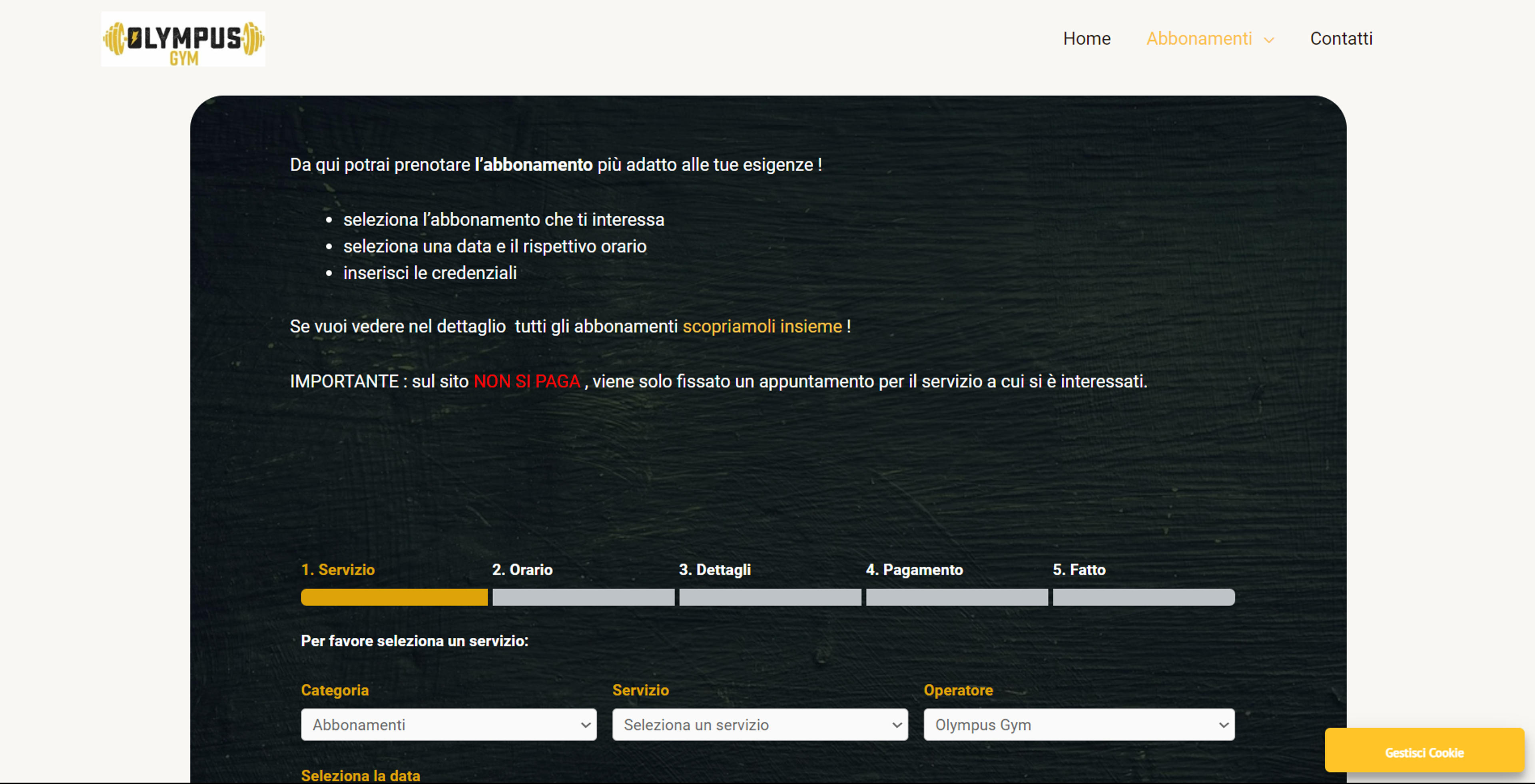Select the 3. Dettagli step label
Viewport: 1535px width, 784px height.
coord(715,569)
